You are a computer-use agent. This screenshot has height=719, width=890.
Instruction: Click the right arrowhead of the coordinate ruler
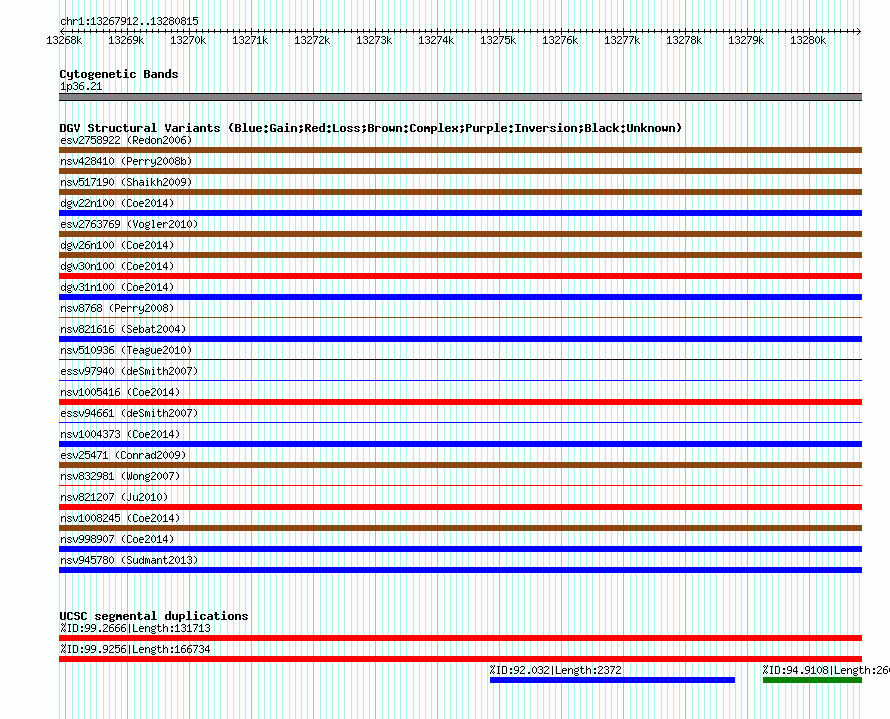click(x=859, y=31)
